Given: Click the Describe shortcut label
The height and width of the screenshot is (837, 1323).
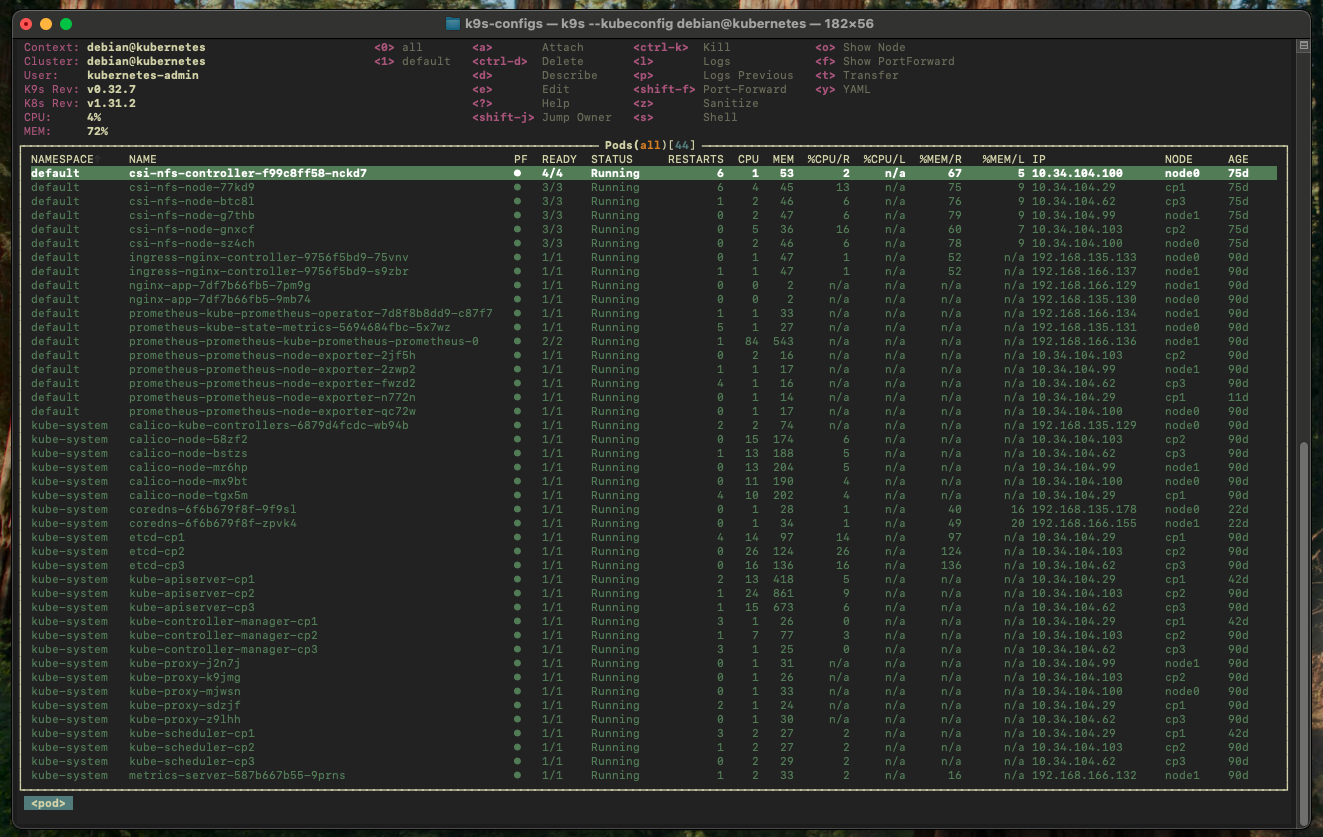Looking at the screenshot, I should tap(569, 75).
